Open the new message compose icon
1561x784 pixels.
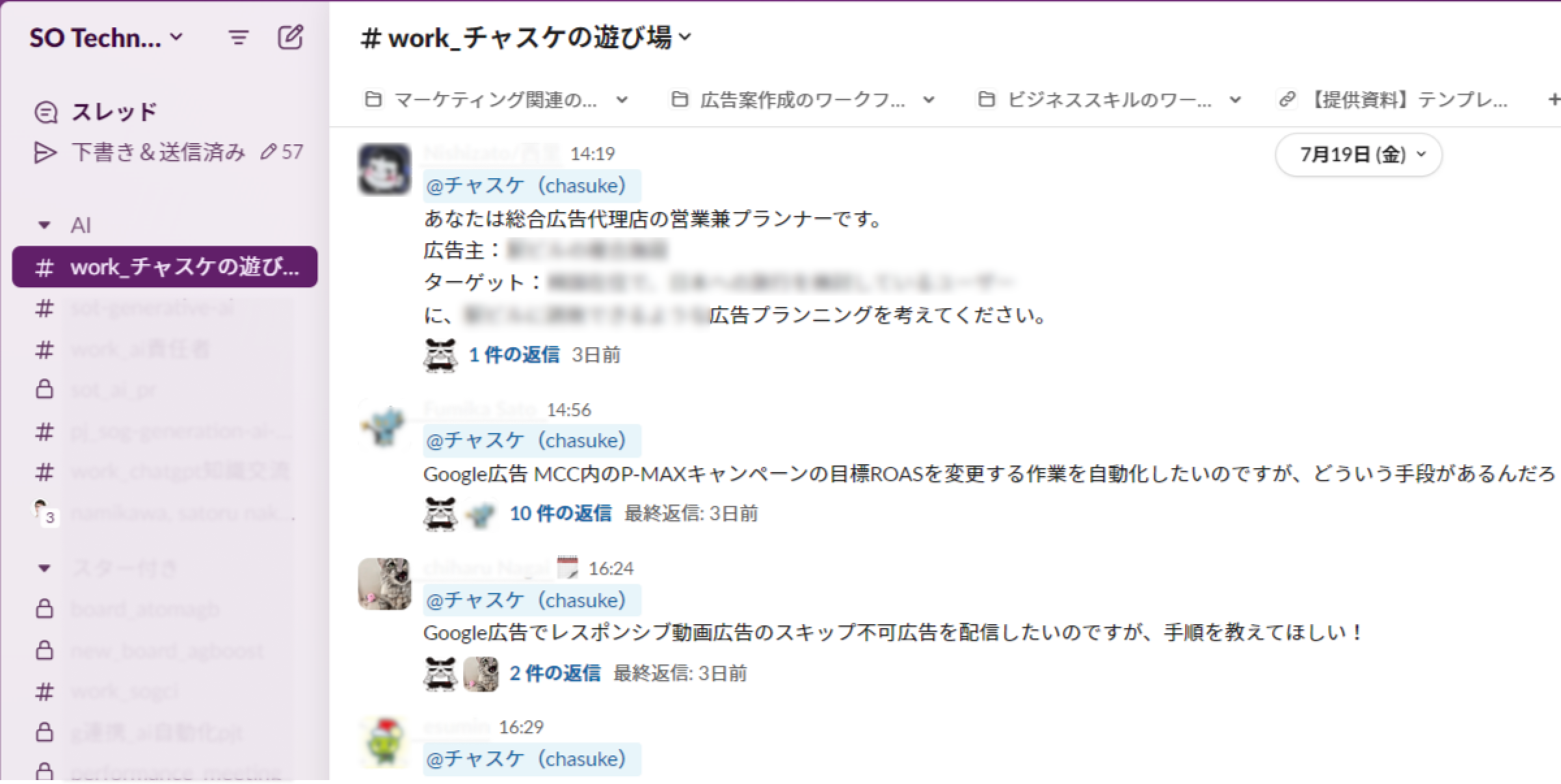[290, 38]
